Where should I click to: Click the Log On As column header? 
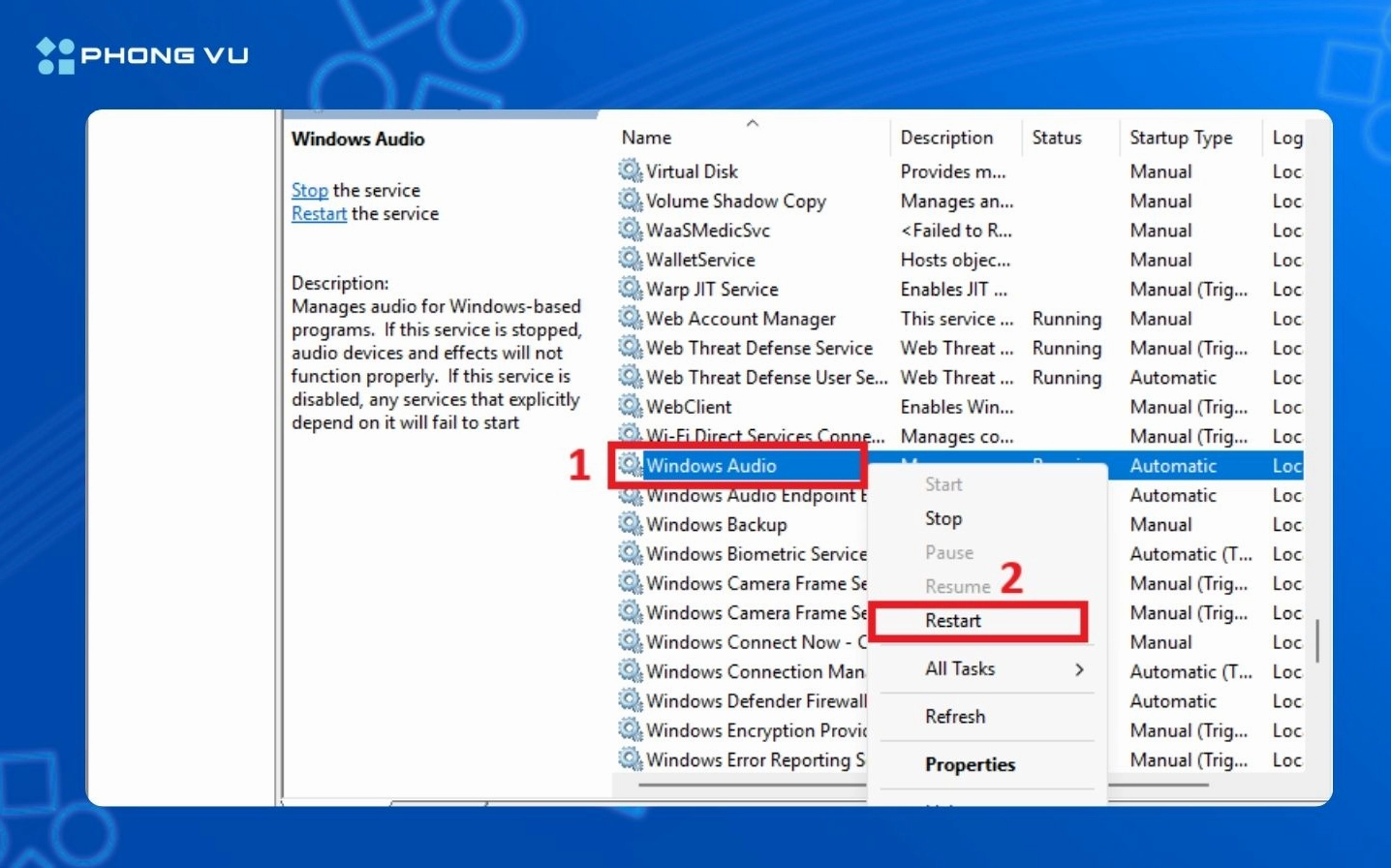[x=1286, y=138]
